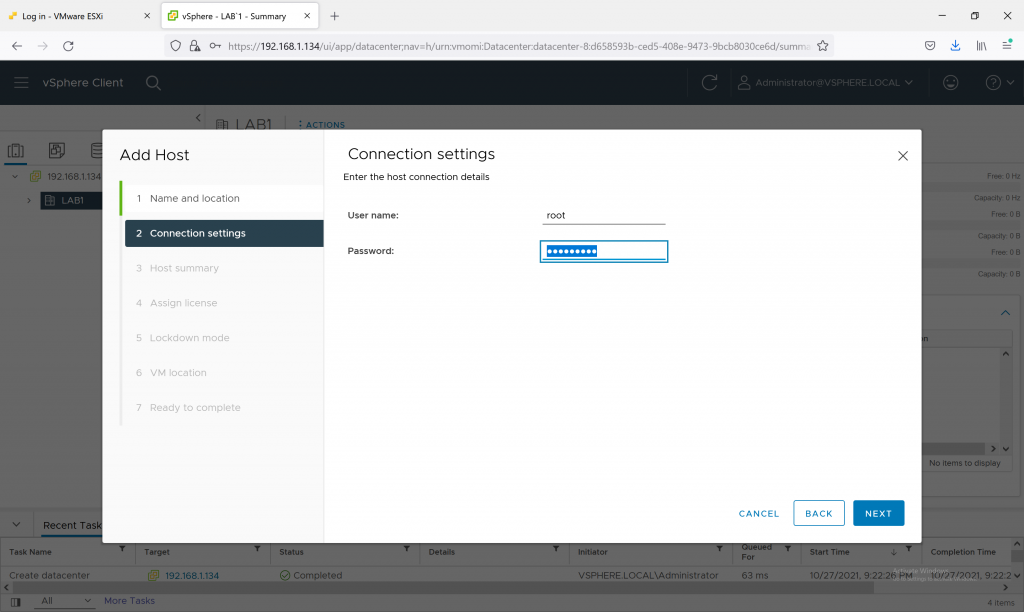The image size is (1024, 612).
Task: Collapse the navigator pane arrow
Action: 199,118
